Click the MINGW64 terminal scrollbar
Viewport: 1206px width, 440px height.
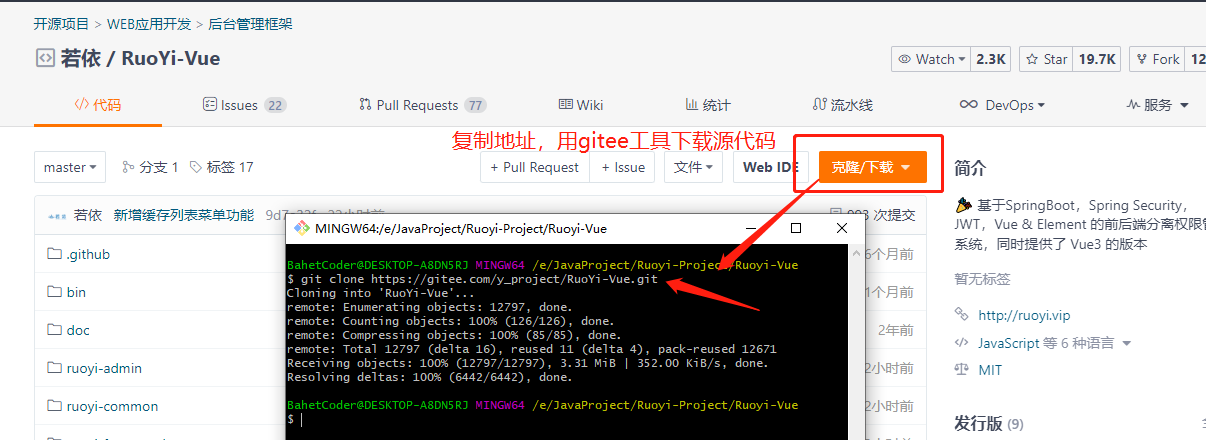tap(855, 340)
